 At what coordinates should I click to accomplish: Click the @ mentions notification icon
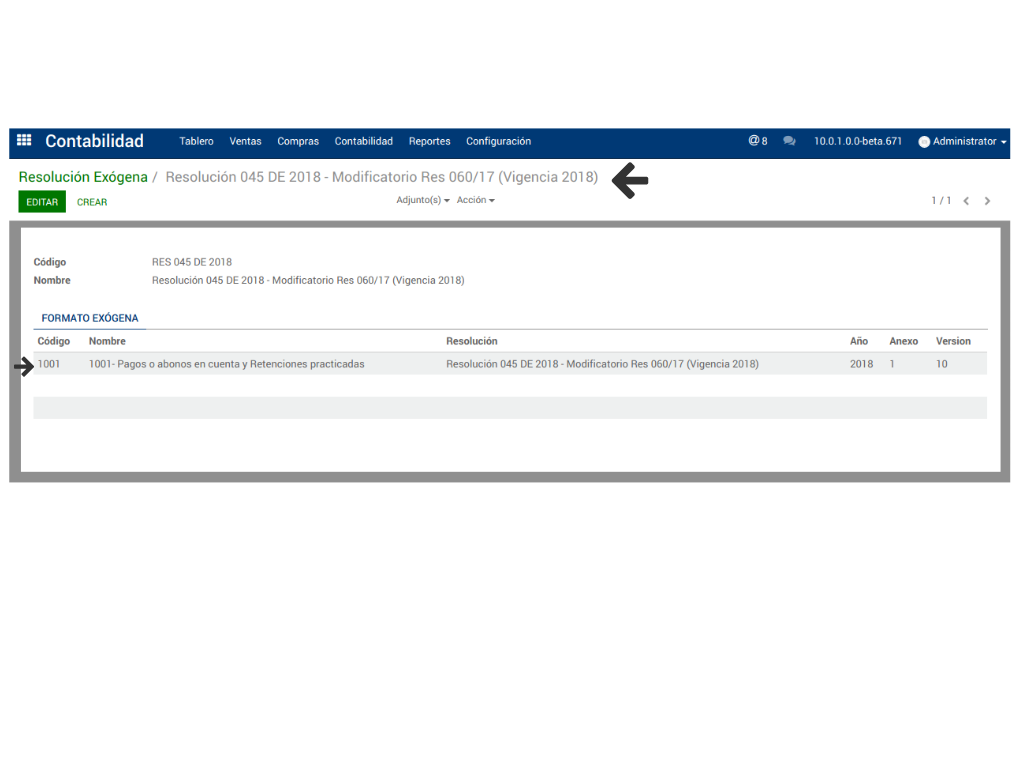(x=757, y=141)
